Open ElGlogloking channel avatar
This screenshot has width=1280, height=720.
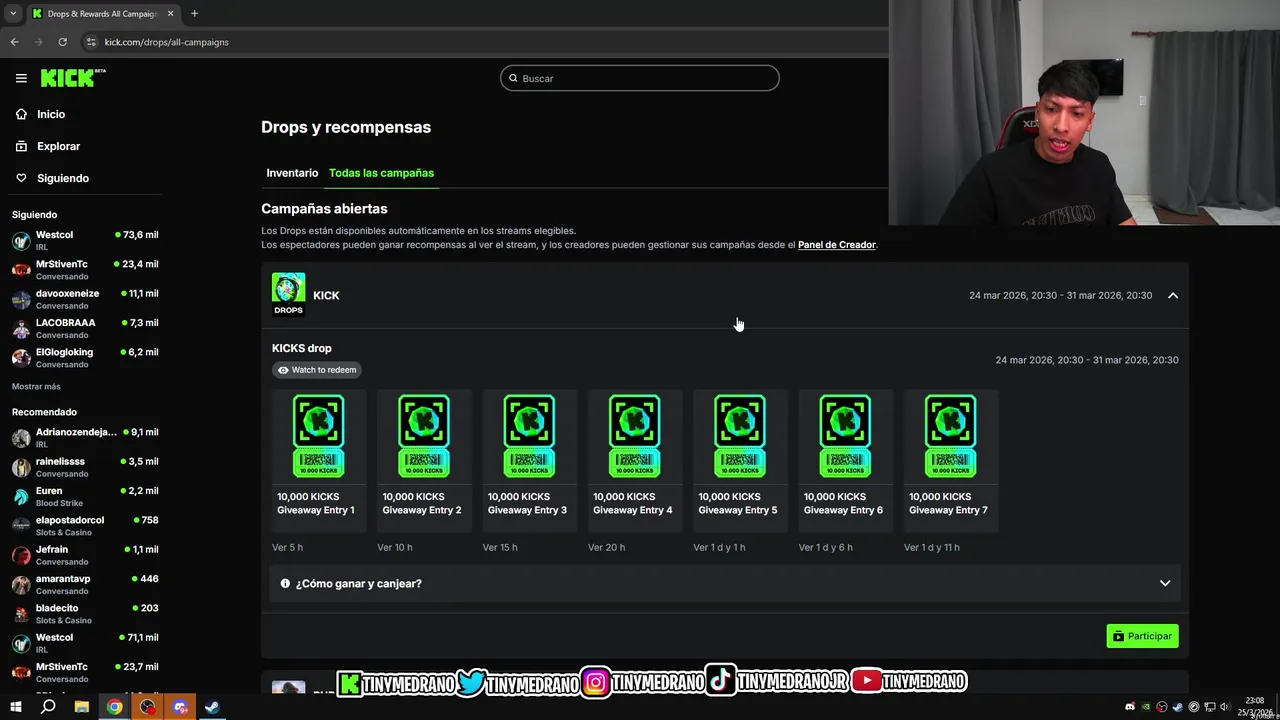[x=21, y=357]
